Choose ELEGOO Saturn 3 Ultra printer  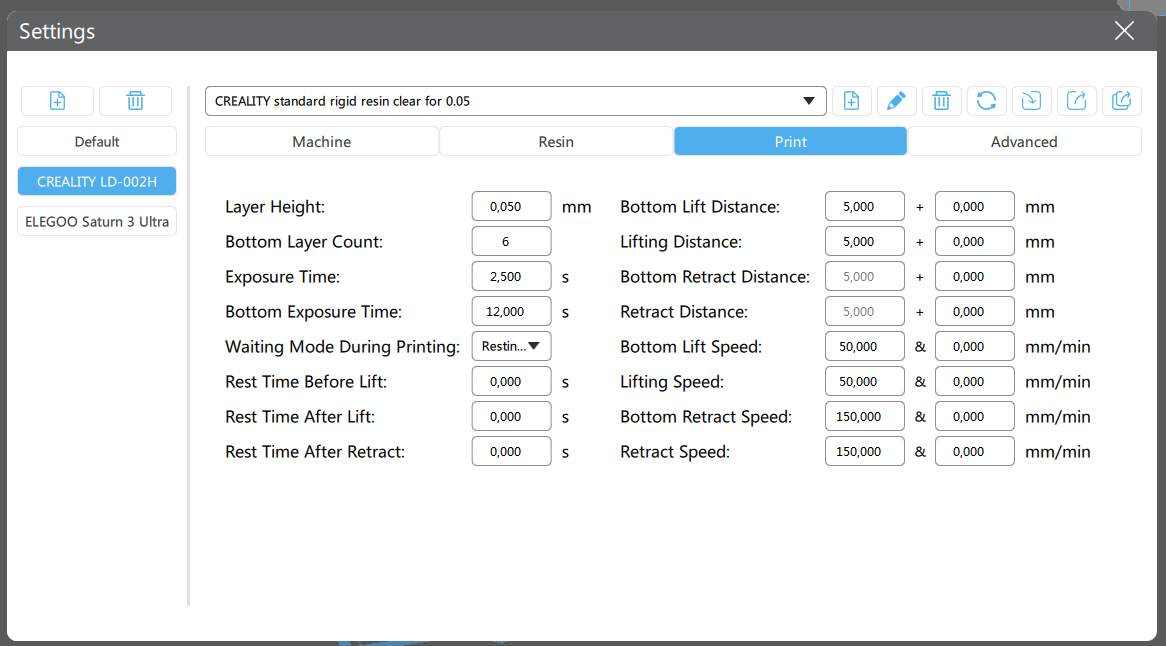[x=97, y=221]
